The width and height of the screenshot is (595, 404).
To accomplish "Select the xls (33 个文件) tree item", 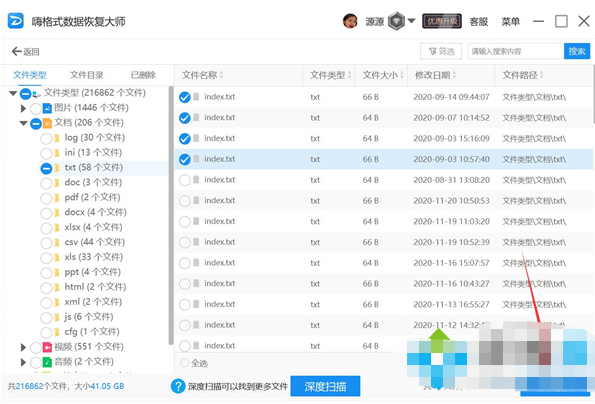I will click(x=93, y=257).
